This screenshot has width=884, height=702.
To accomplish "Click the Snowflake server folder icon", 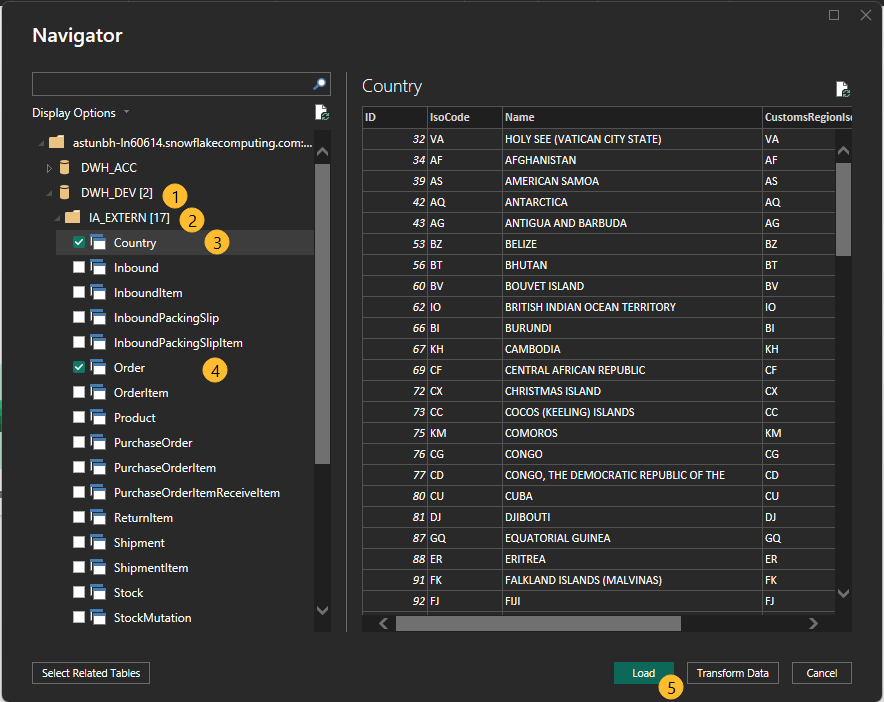I will (x=57, y=142).
